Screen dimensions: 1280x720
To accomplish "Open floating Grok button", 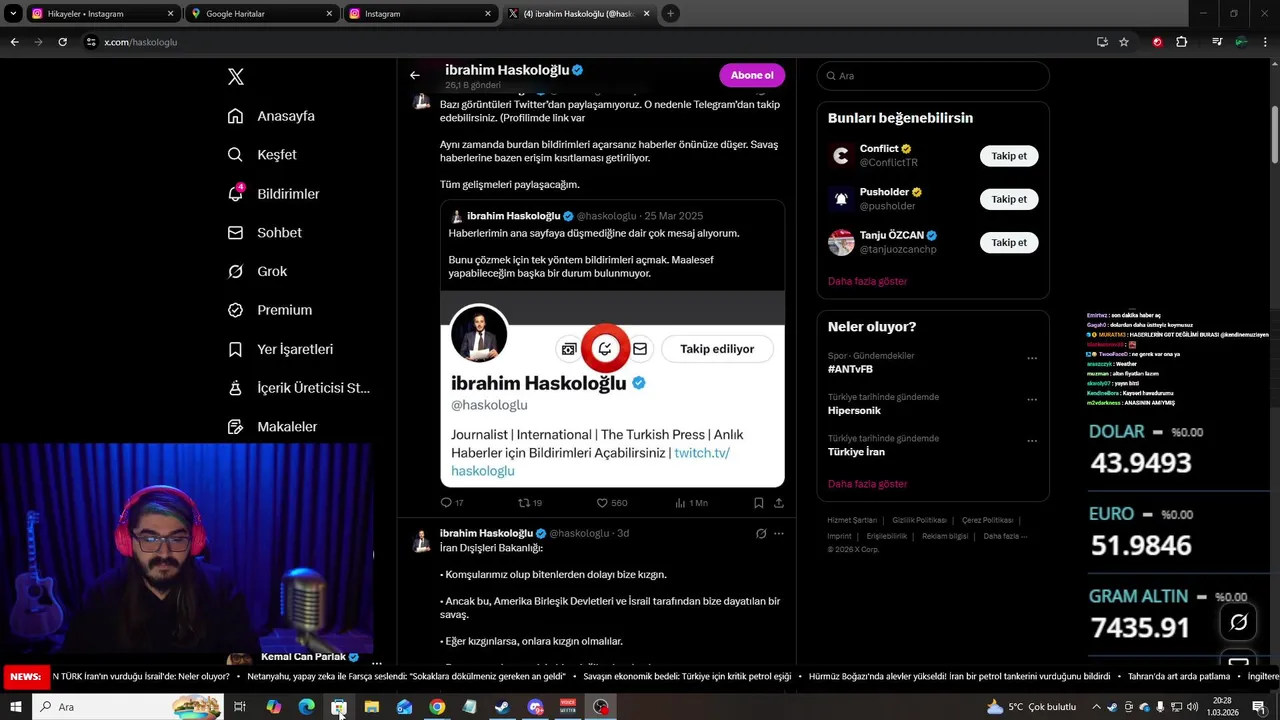I will (x=1238, y=622).
